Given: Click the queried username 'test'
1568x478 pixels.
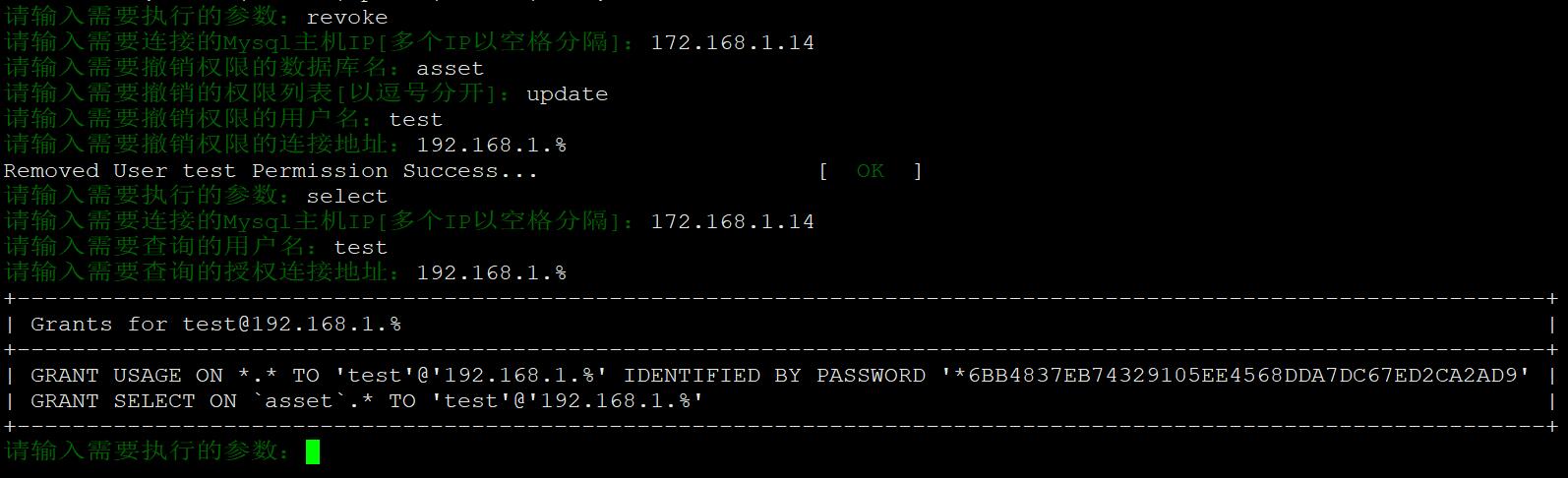Looking at the screenshot, I should click(361, 248).
